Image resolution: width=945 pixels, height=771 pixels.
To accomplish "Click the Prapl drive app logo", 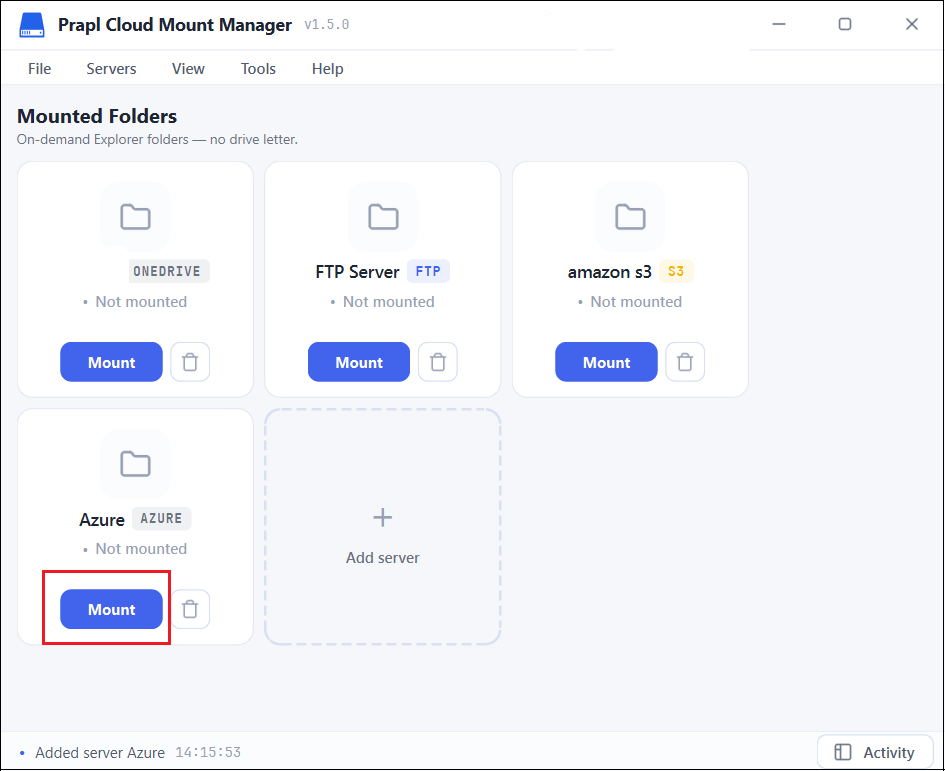I will click(x=32, y=25).
